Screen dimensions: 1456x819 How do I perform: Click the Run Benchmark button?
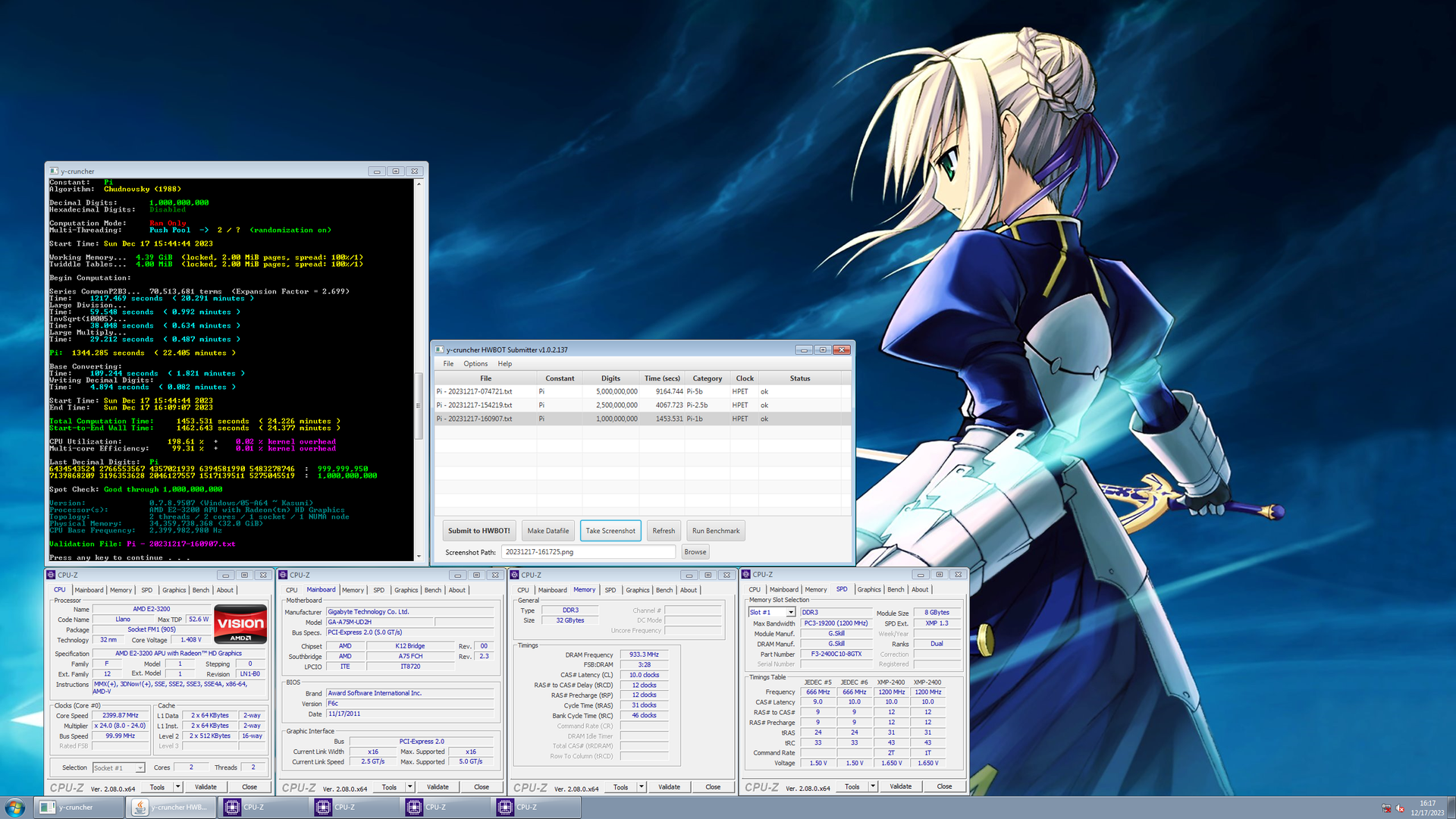716,531
